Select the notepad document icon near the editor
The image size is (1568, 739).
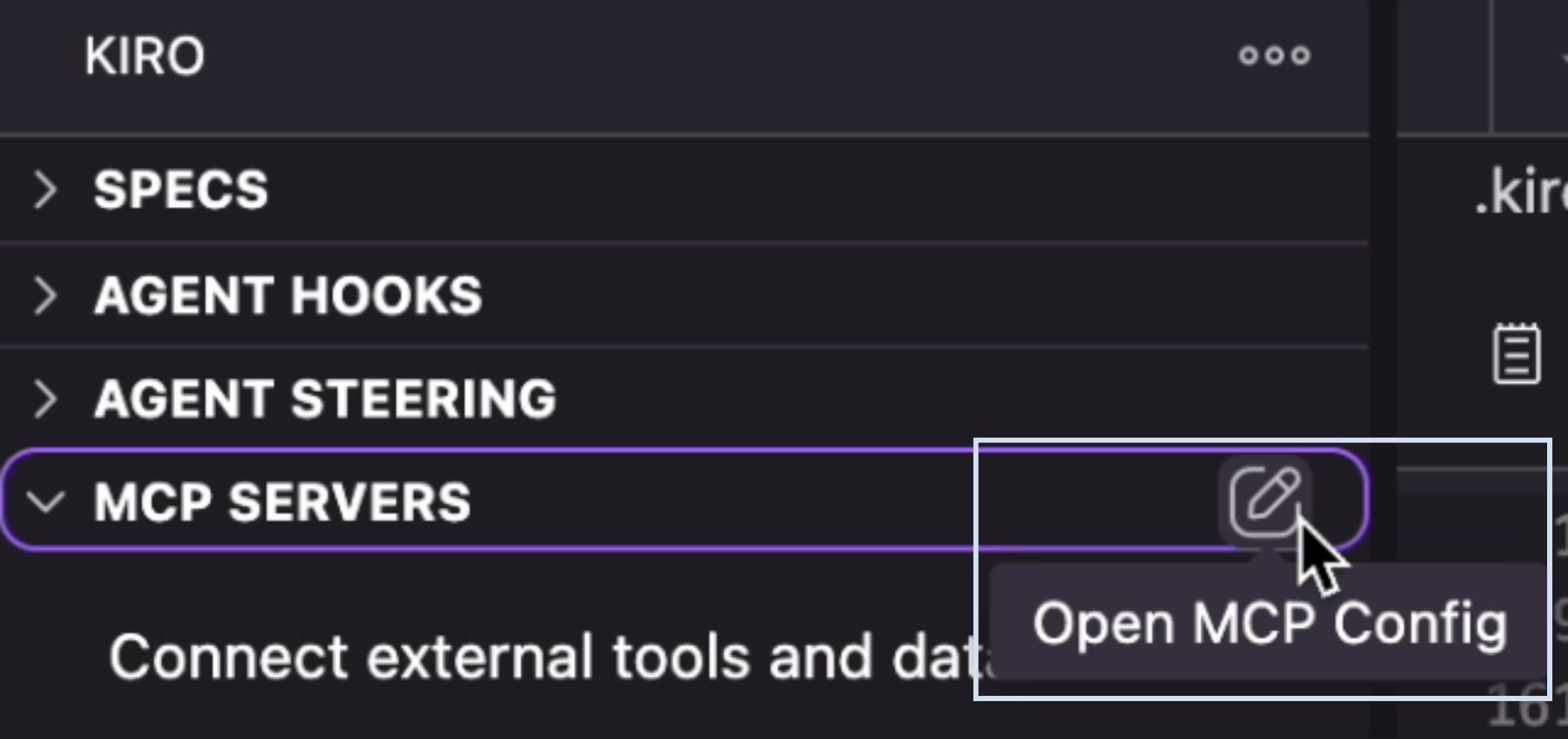[1516, 353]
